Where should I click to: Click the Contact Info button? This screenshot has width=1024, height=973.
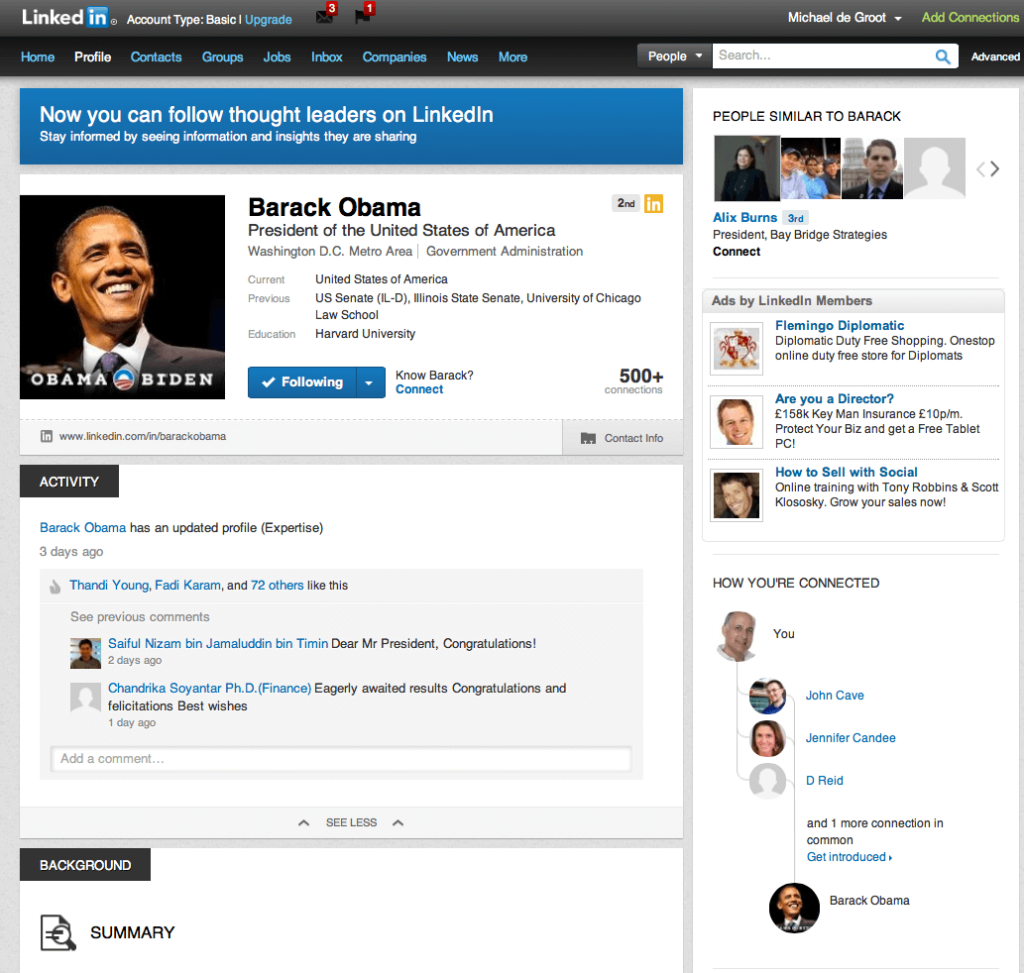[622, 438]
